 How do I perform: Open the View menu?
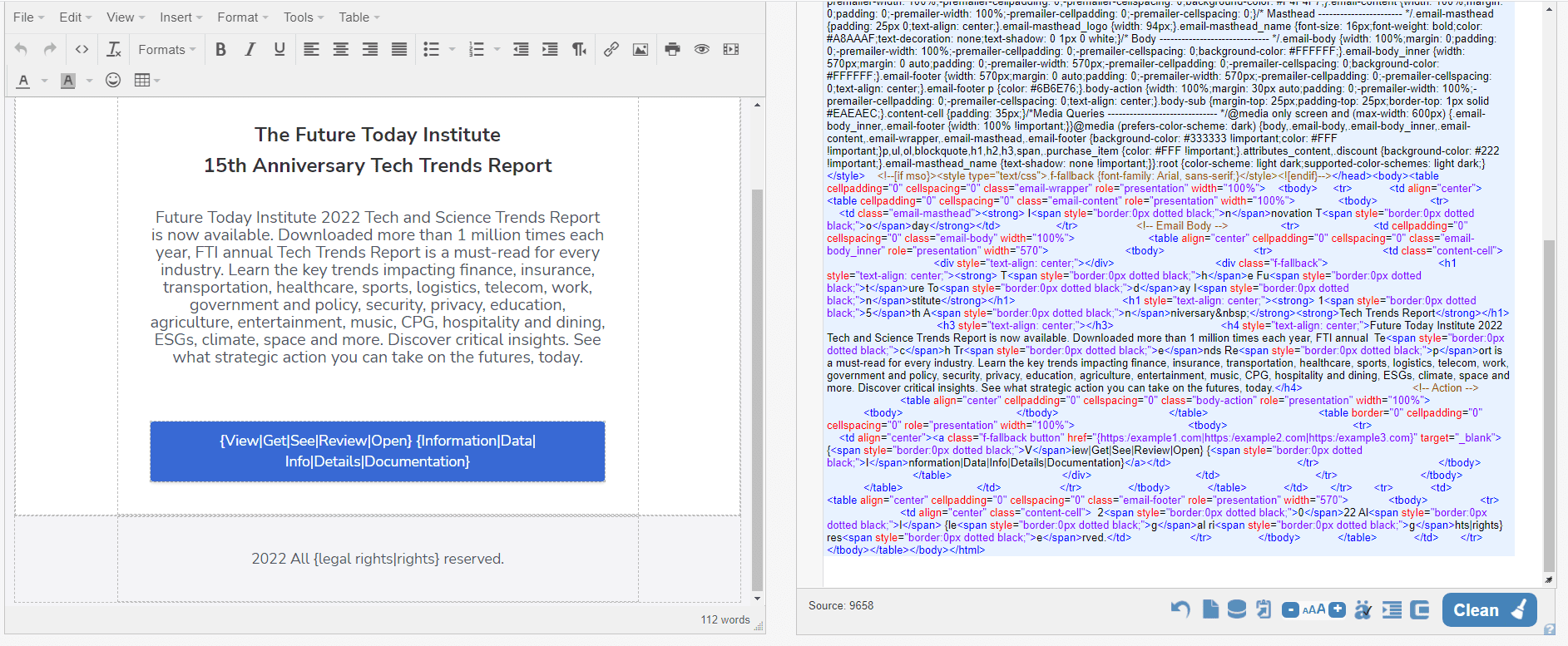point(125,17)
